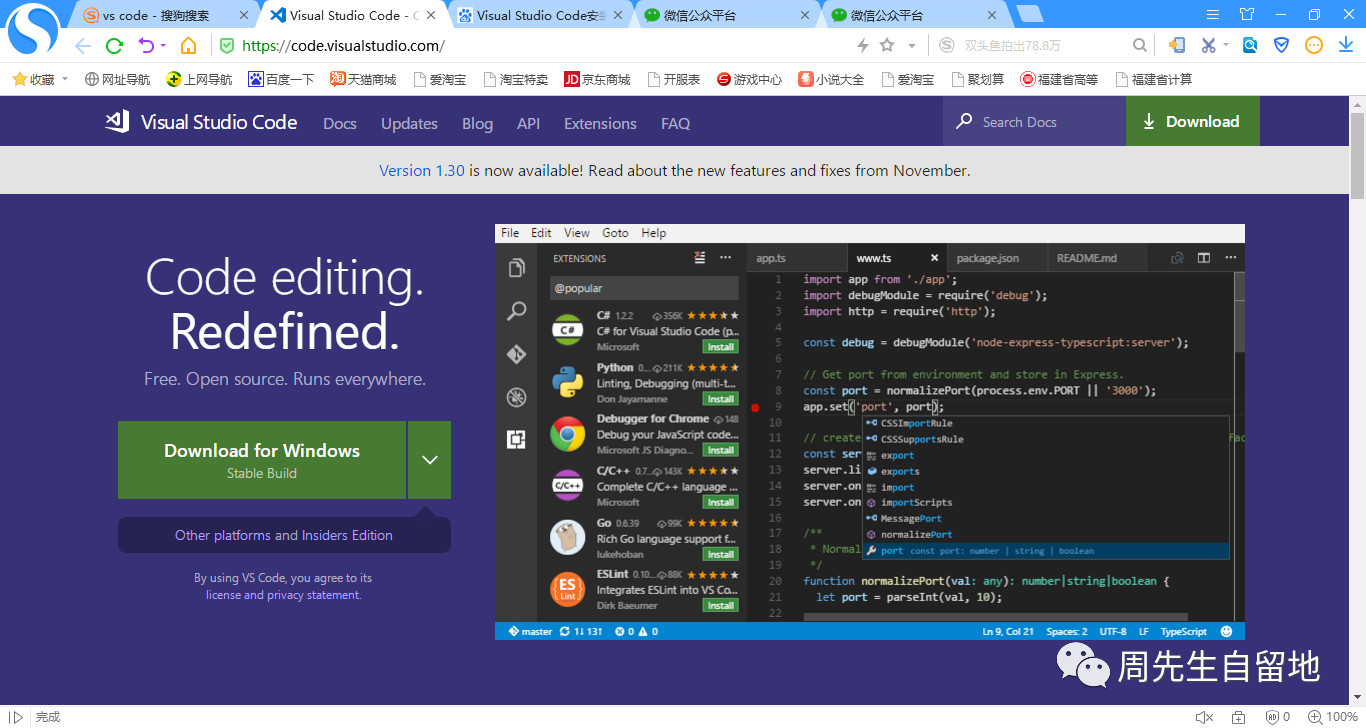
Task: Click the Debug bug icon in the activity bar
Action: (x=516, y=397)
